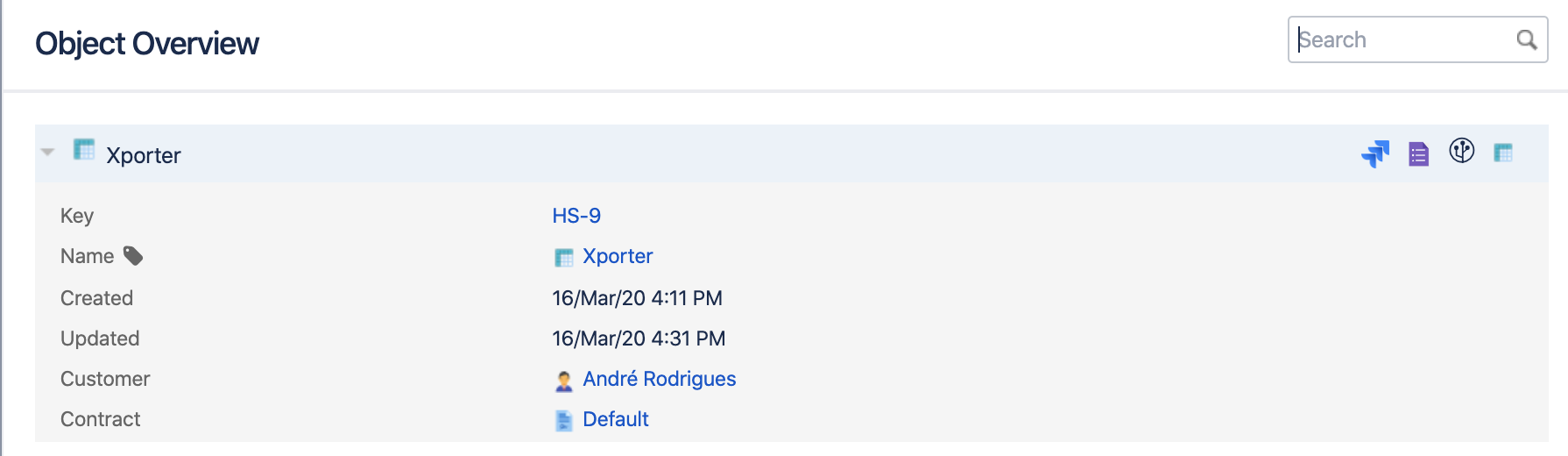Click the Object Overview heading

point(147,44)
